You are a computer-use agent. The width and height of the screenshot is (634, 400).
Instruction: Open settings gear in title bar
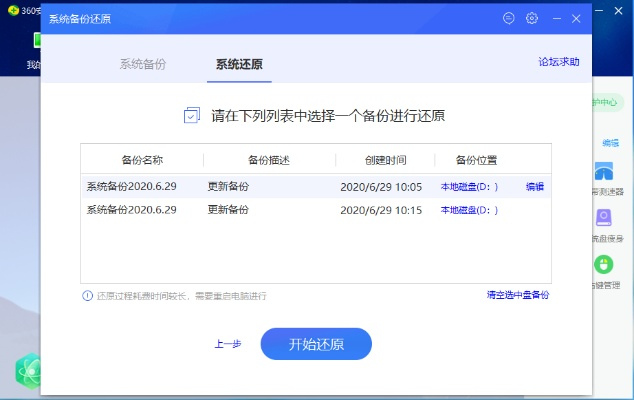(531, 18)
